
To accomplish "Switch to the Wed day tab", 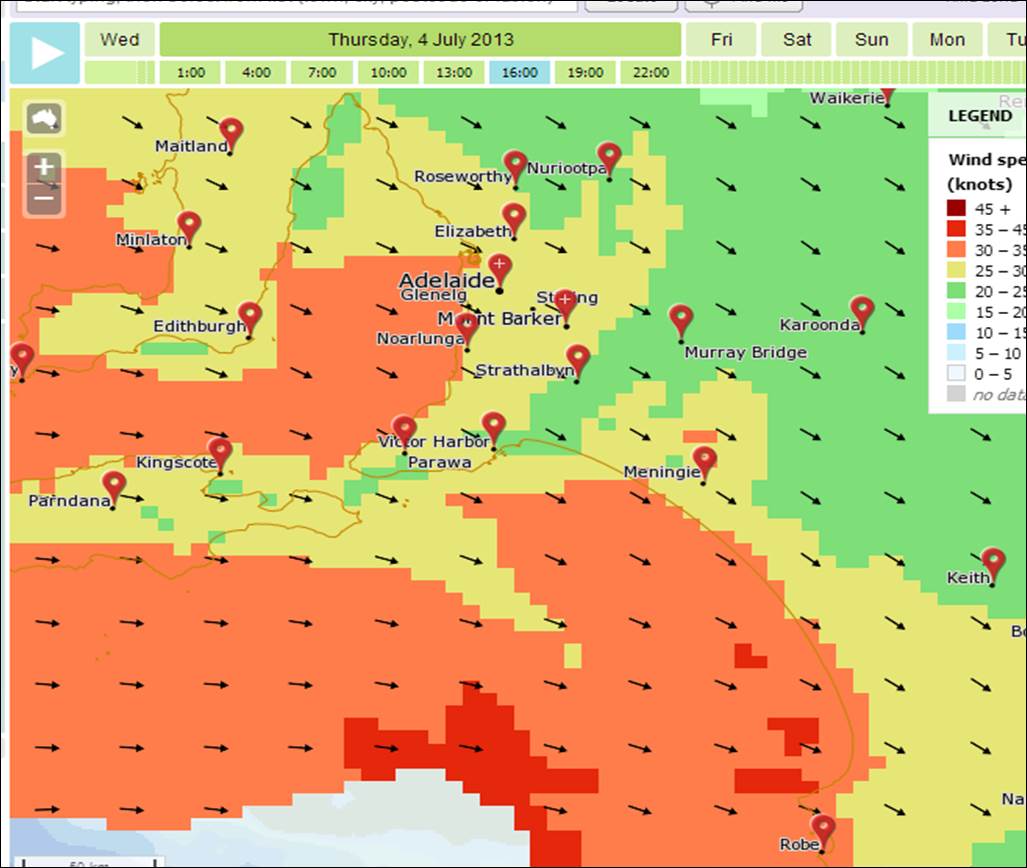I will point(120,40).
